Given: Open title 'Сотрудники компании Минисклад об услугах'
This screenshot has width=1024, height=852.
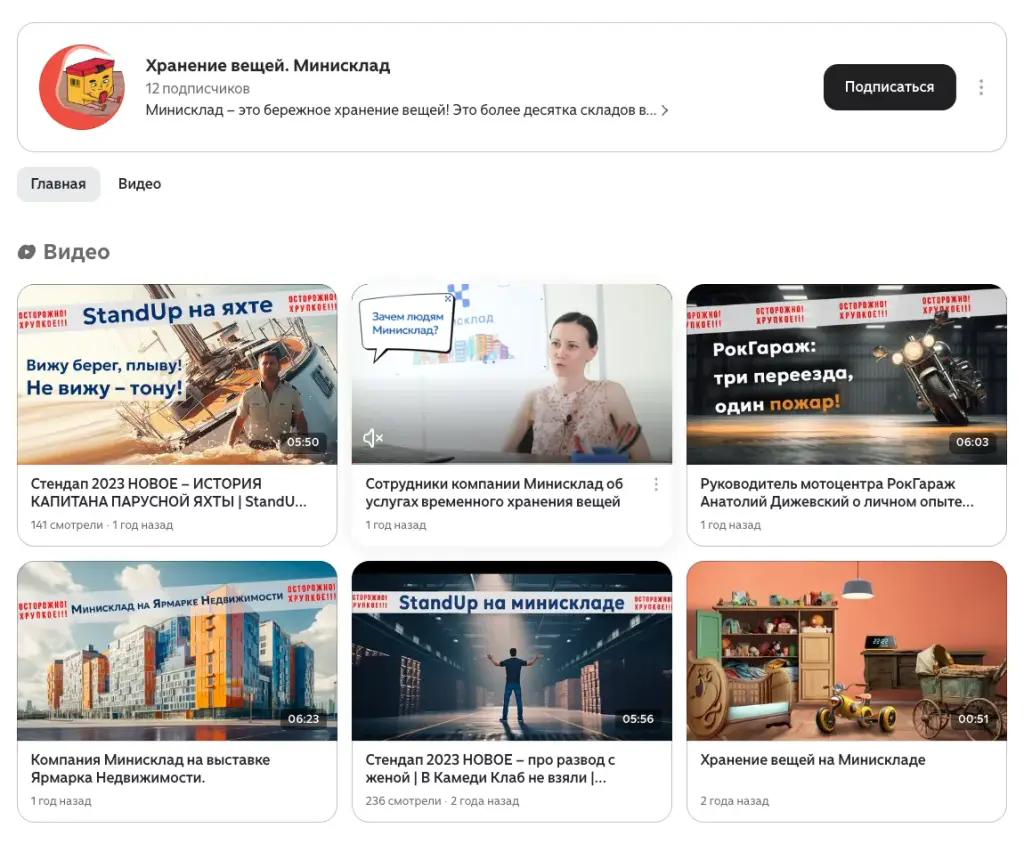Looking at the screenshot, I should point(494,493).
